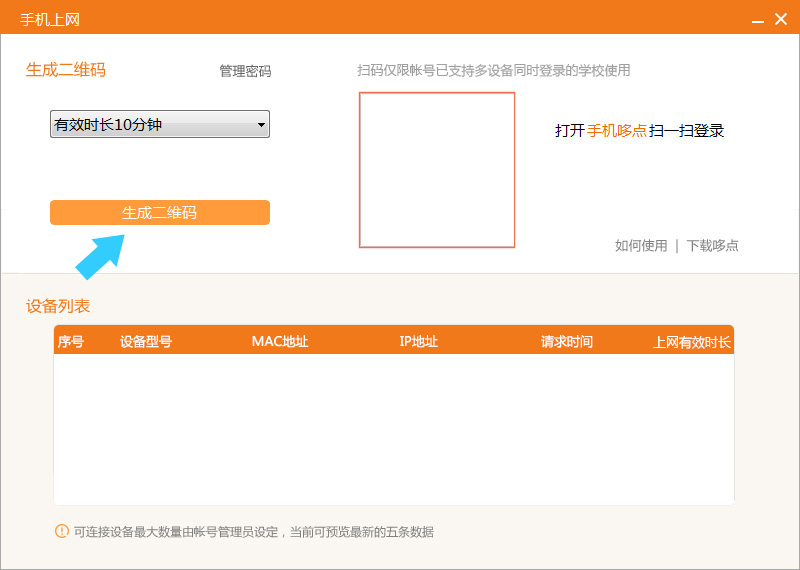Open the 如何使用 help link

[640, 246]
